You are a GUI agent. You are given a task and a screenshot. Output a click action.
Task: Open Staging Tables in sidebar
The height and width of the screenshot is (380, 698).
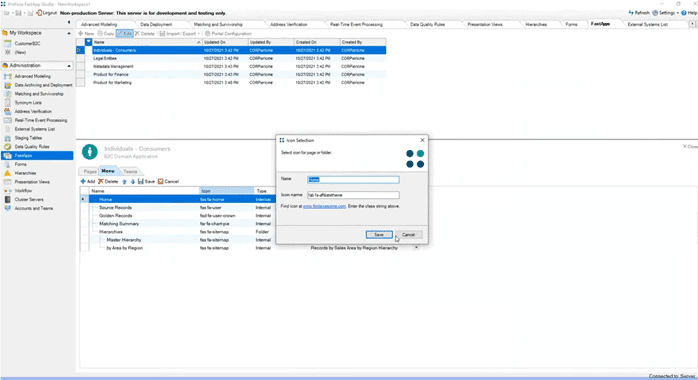[x=28, y=138]
